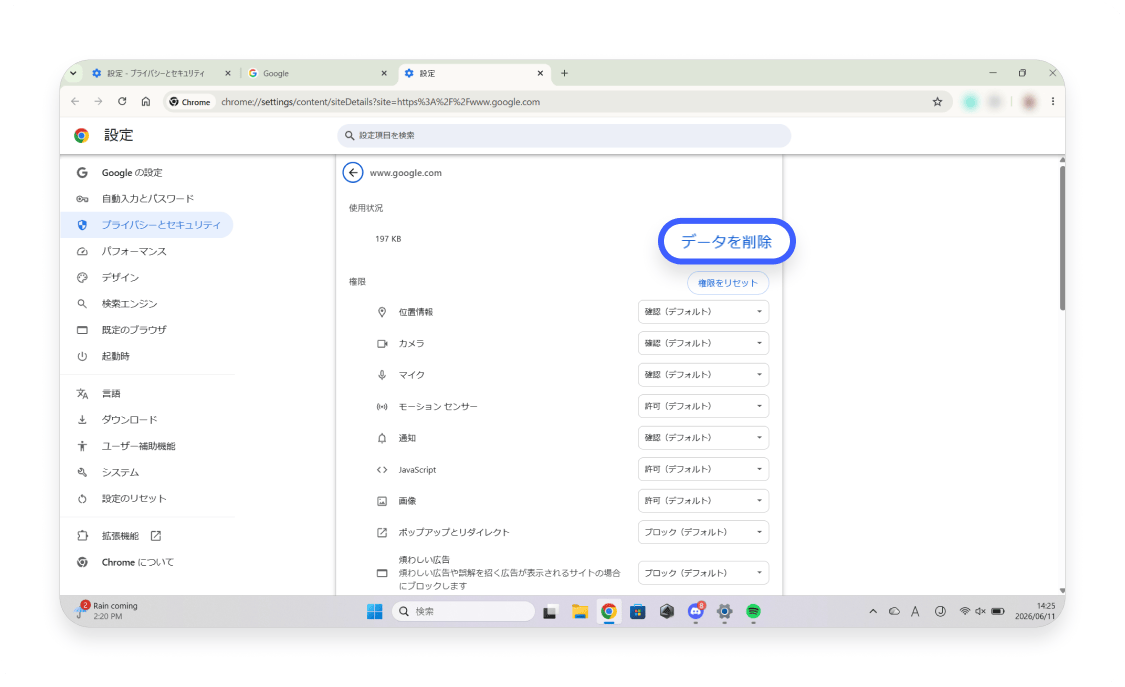Open 煩わしい広告 permission dropdown

coord(703,573)
